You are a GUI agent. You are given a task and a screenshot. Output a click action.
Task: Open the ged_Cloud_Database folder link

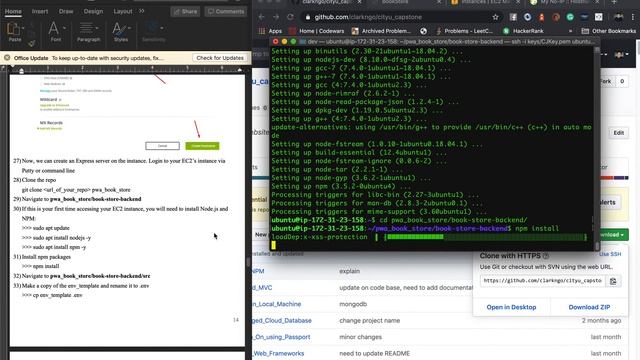point(282,321)
